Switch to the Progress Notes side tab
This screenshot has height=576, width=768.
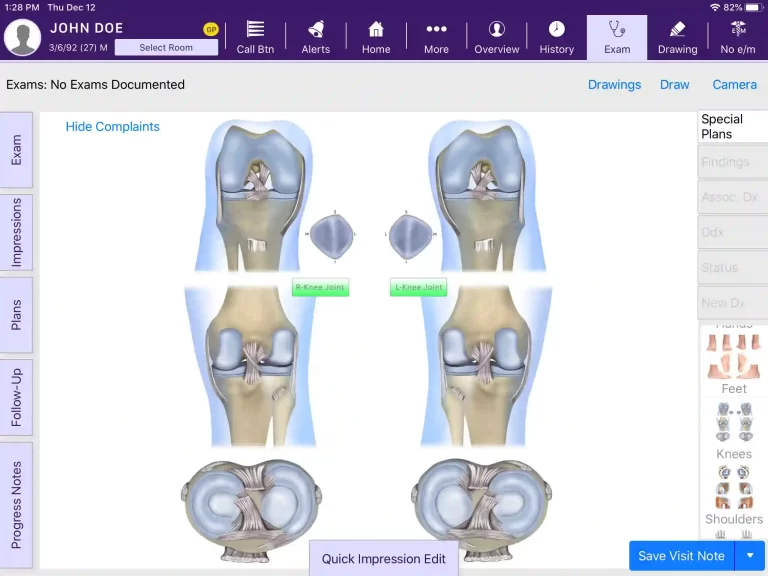click(x=16, y=504)
